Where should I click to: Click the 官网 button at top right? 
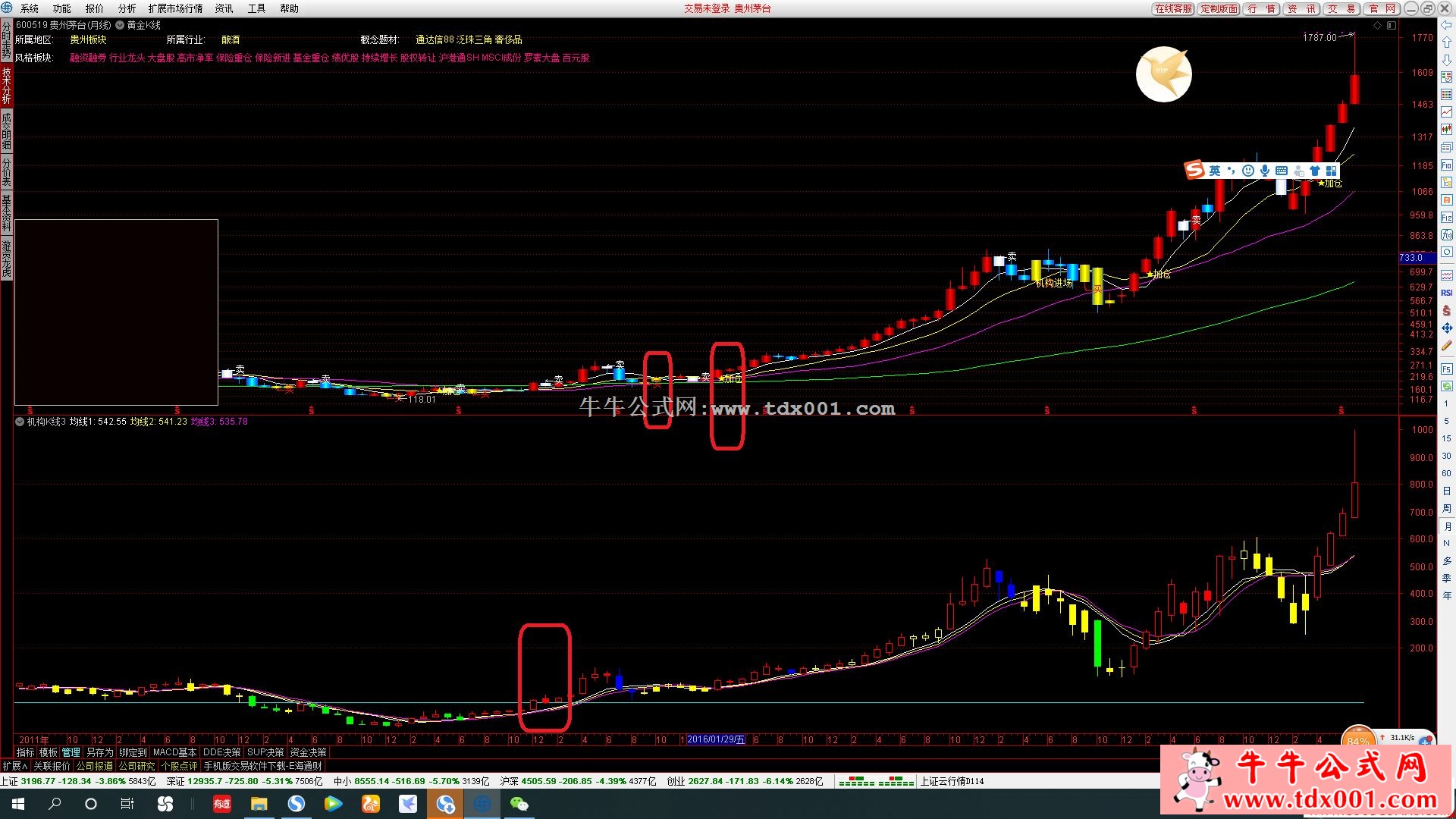point(1382,8)
